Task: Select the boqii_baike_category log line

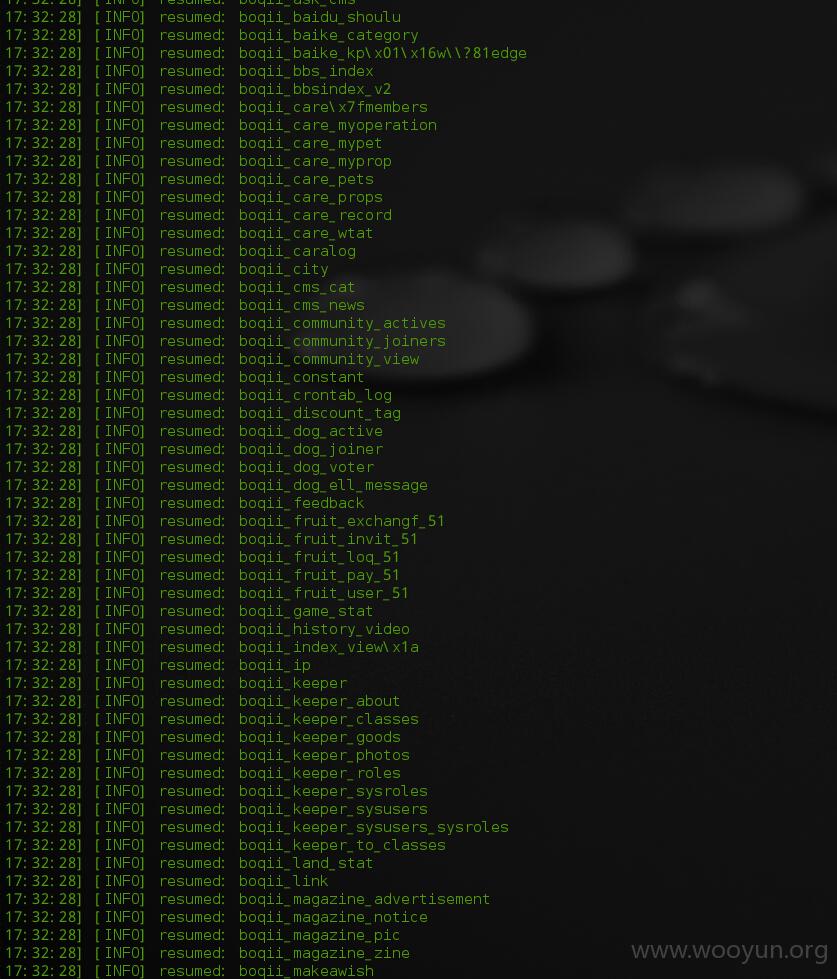Action: 212,36
